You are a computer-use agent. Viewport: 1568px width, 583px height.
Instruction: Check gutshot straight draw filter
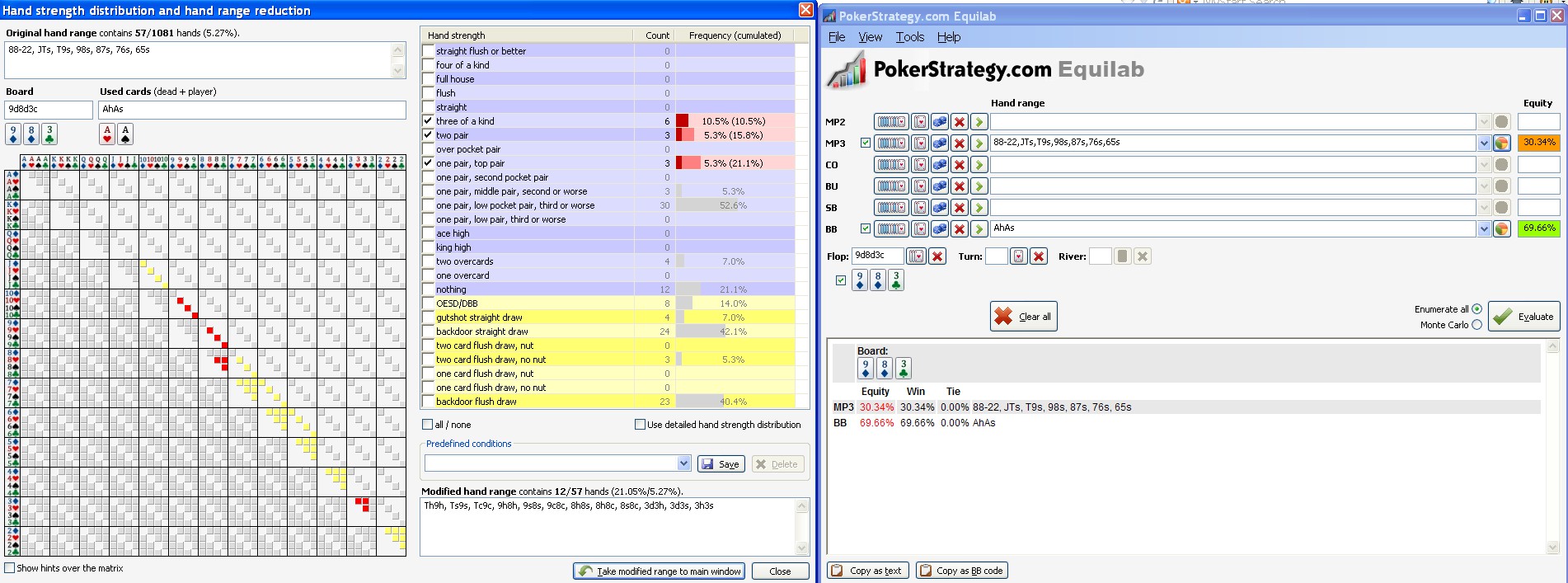tap(428, 317)
